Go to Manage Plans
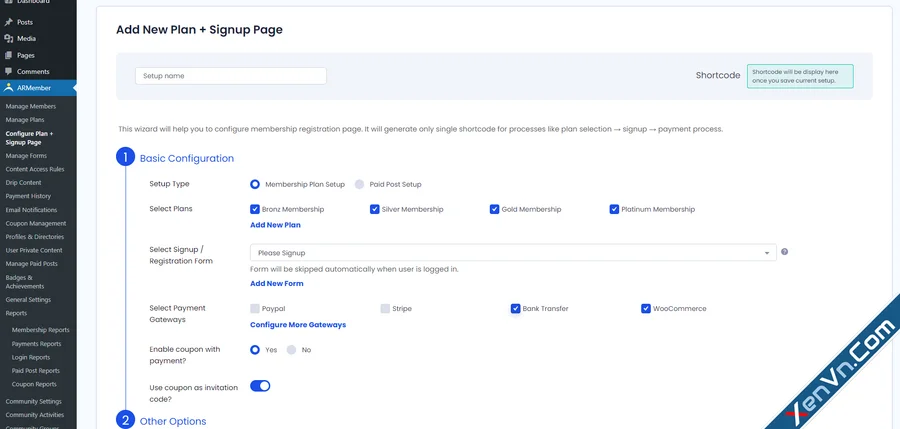The height and width of the screenshot is (429, 900). click(25, 120)
